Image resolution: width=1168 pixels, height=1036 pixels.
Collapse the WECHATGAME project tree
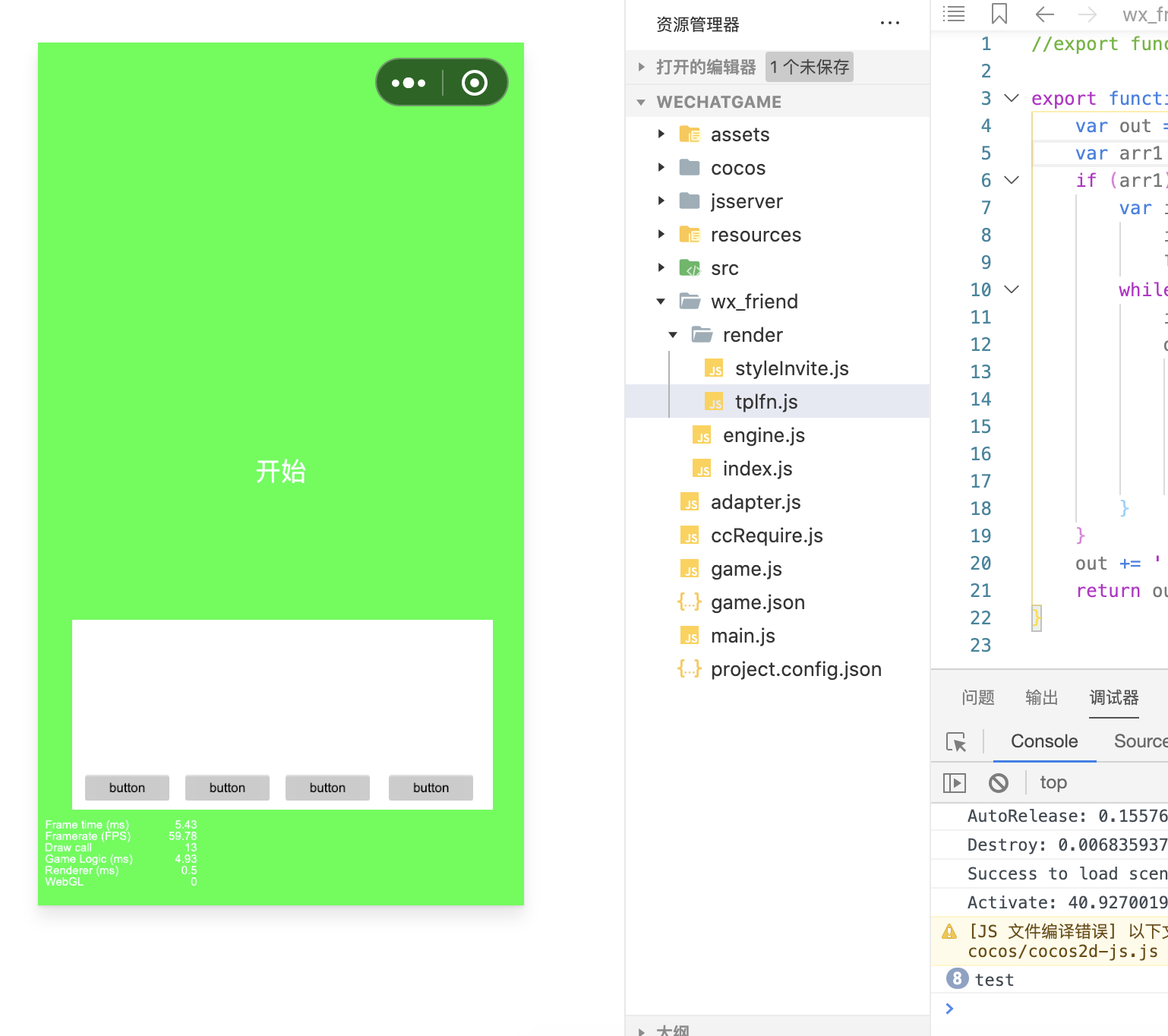pos(641,102)
